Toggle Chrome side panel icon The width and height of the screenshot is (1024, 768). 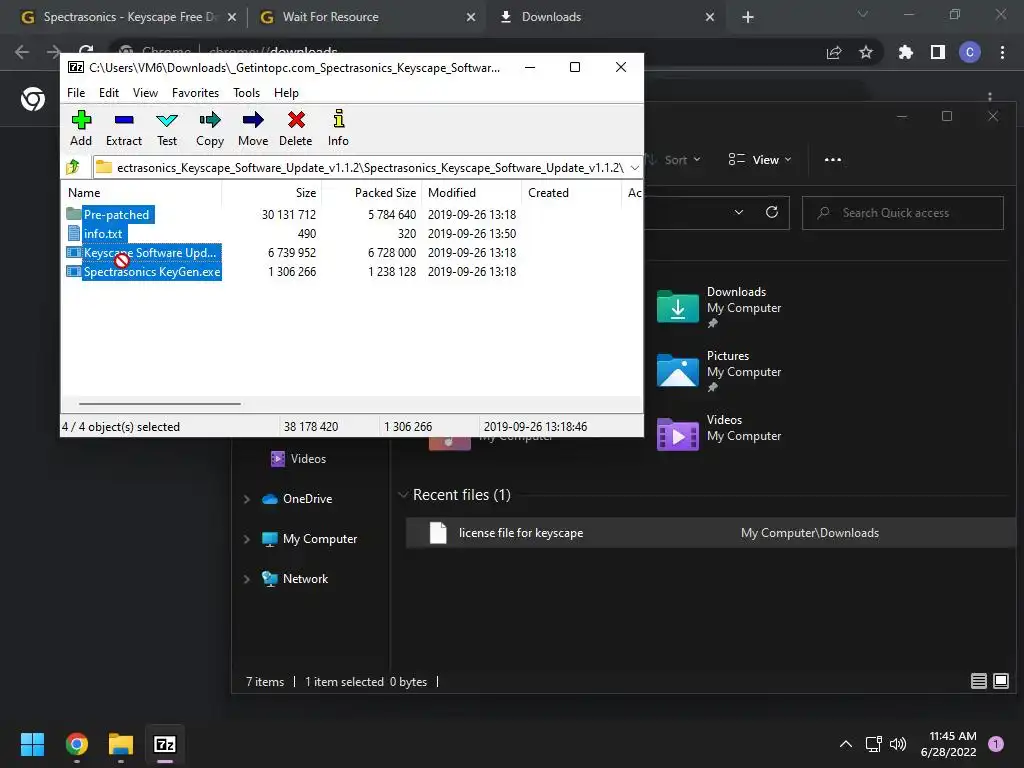click(938, 52)
